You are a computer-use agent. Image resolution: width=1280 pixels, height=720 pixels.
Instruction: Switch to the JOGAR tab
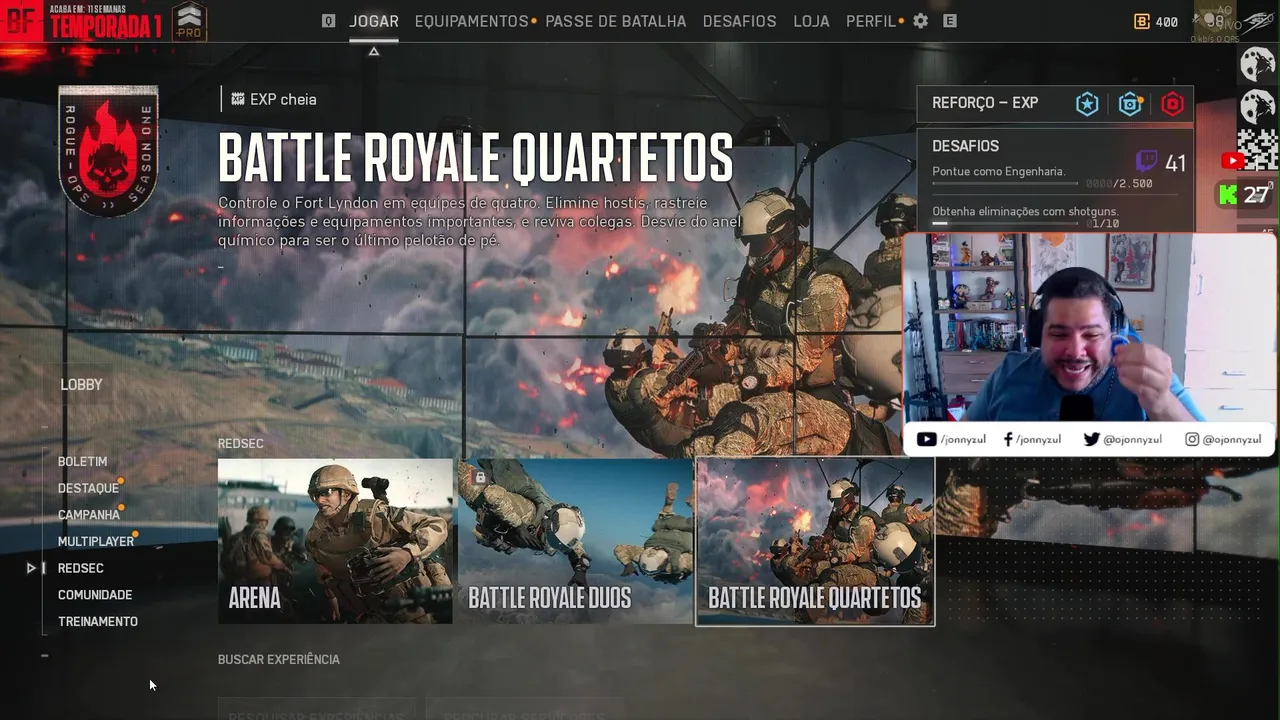[x=374, y=21]
